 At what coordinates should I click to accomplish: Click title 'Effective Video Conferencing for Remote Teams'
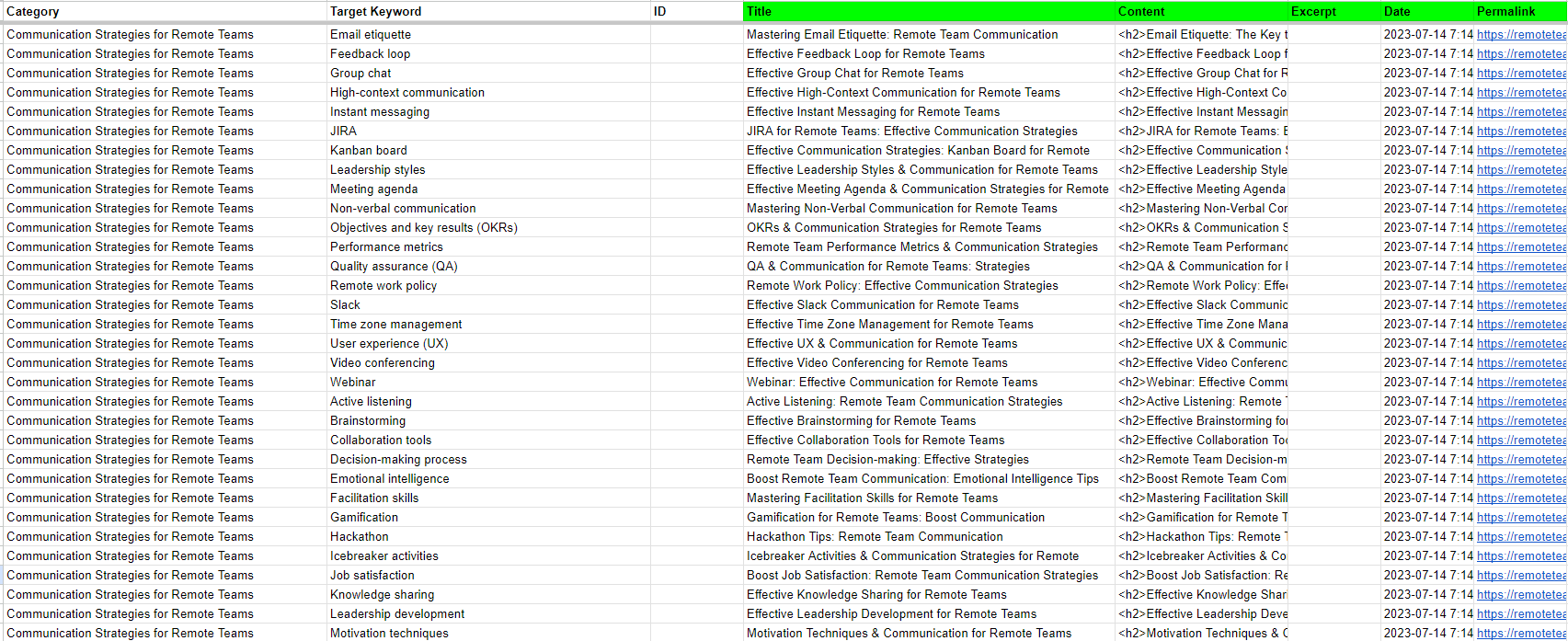pos(876,363)
